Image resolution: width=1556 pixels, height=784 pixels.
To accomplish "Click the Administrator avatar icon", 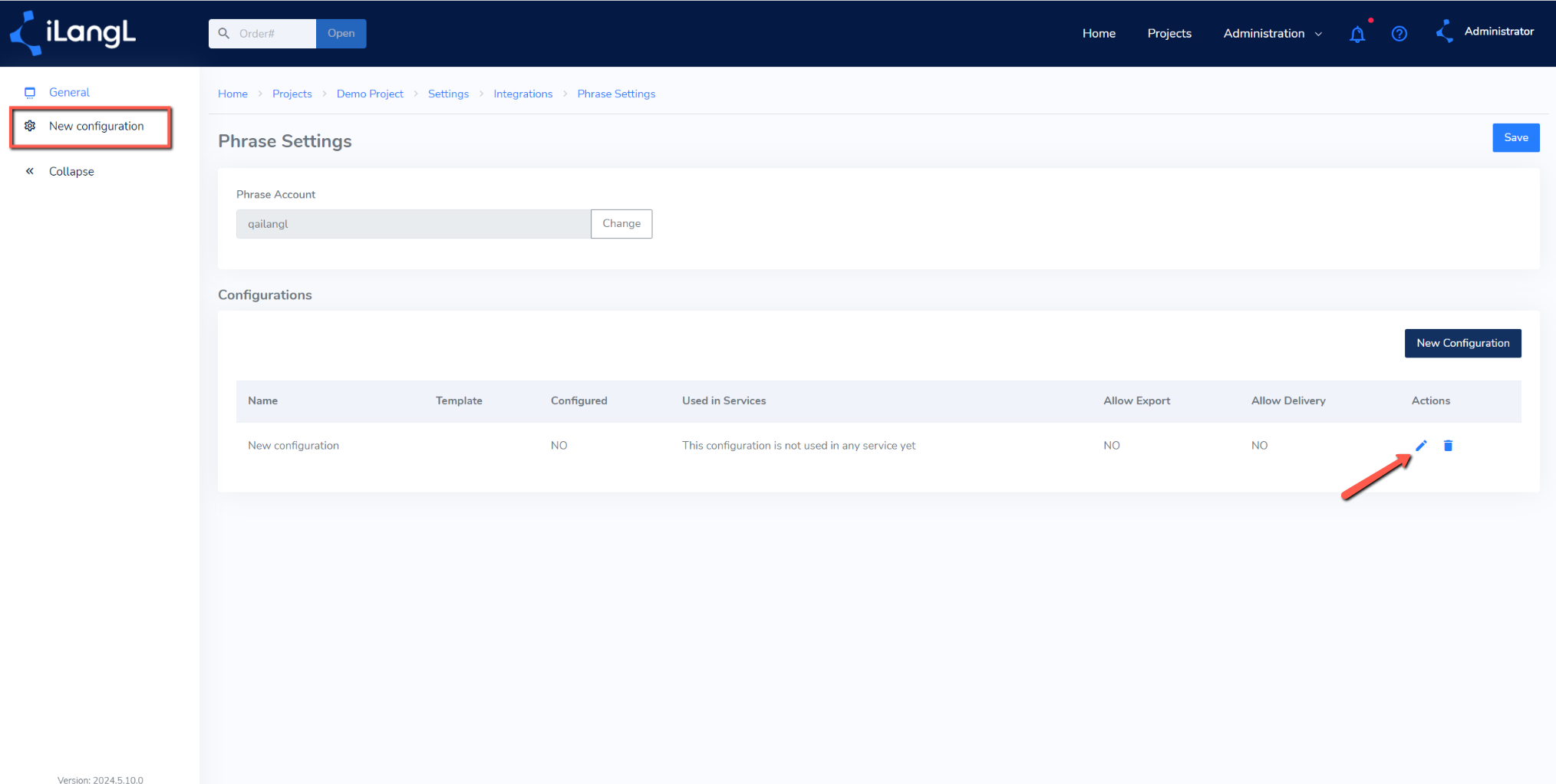I will click(x=1444, y=31).
